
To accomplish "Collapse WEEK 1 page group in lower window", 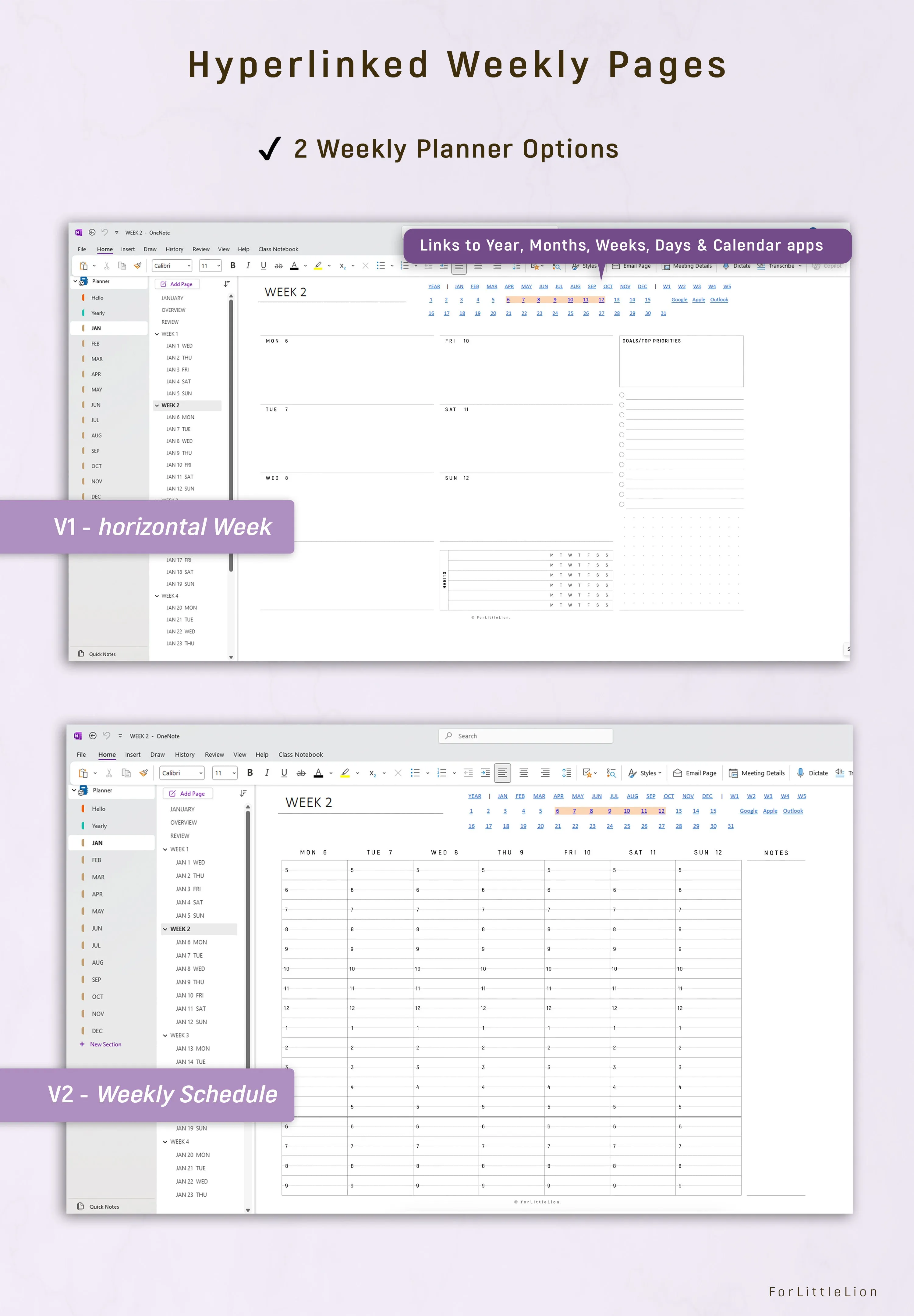I will point(165,849).
